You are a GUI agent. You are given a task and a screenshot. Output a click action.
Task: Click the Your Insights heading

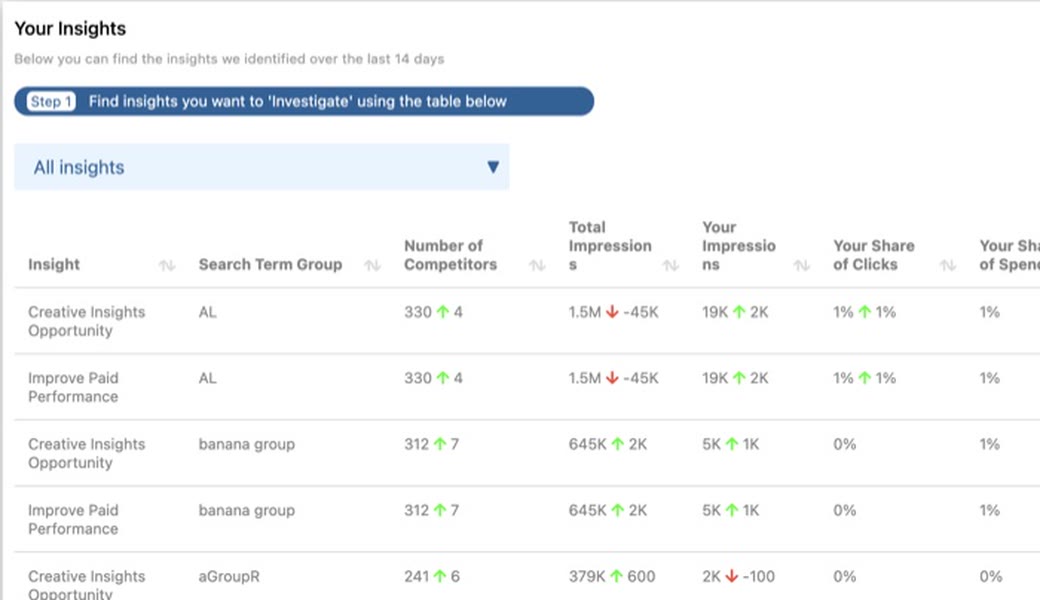[x=70, y=29]
